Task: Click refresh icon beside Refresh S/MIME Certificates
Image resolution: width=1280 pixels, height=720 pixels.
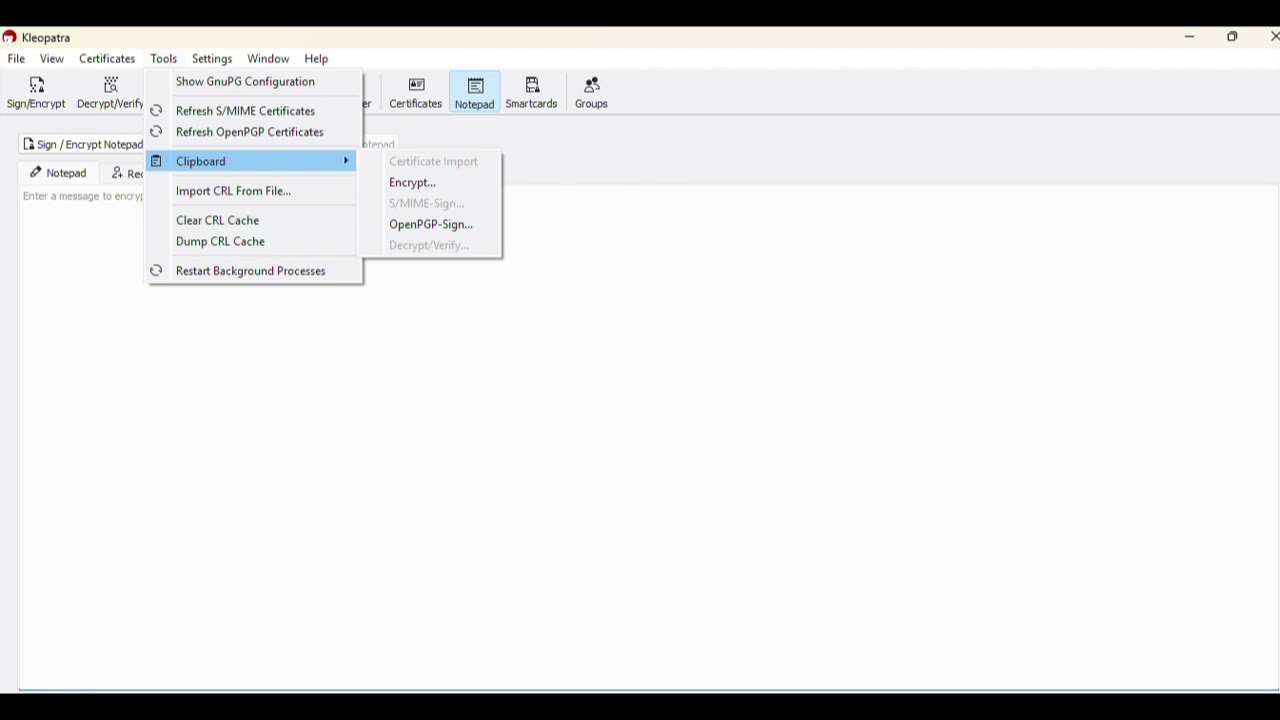Action: click(156, 111)
